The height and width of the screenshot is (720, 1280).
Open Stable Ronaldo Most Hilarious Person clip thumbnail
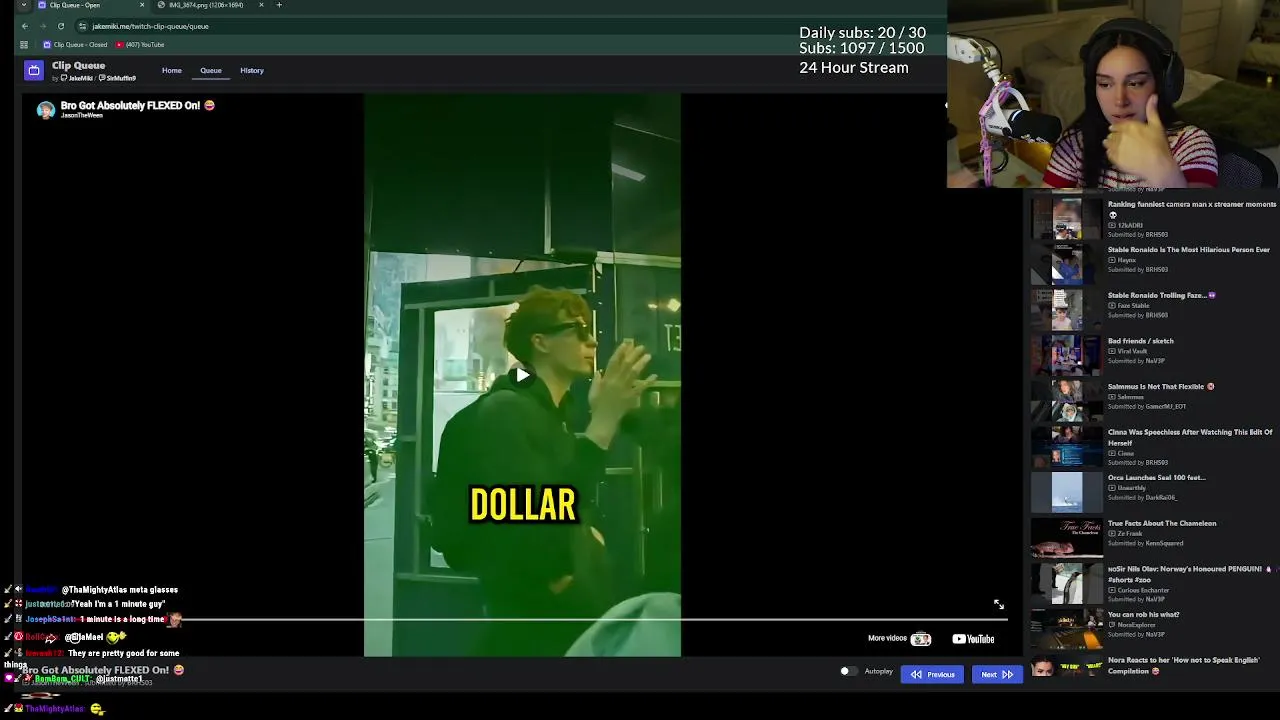1067,265
